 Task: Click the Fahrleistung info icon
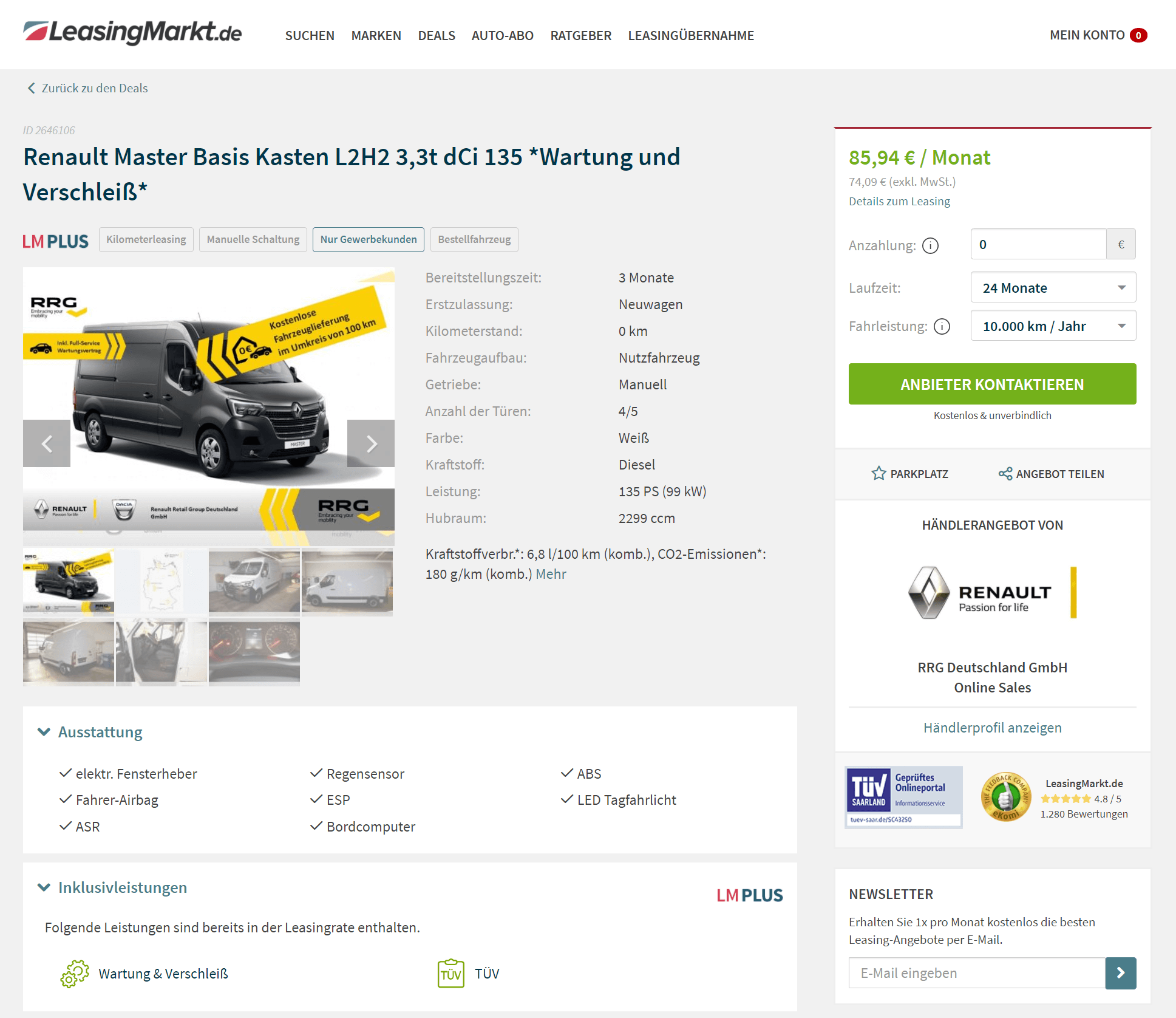942,327
